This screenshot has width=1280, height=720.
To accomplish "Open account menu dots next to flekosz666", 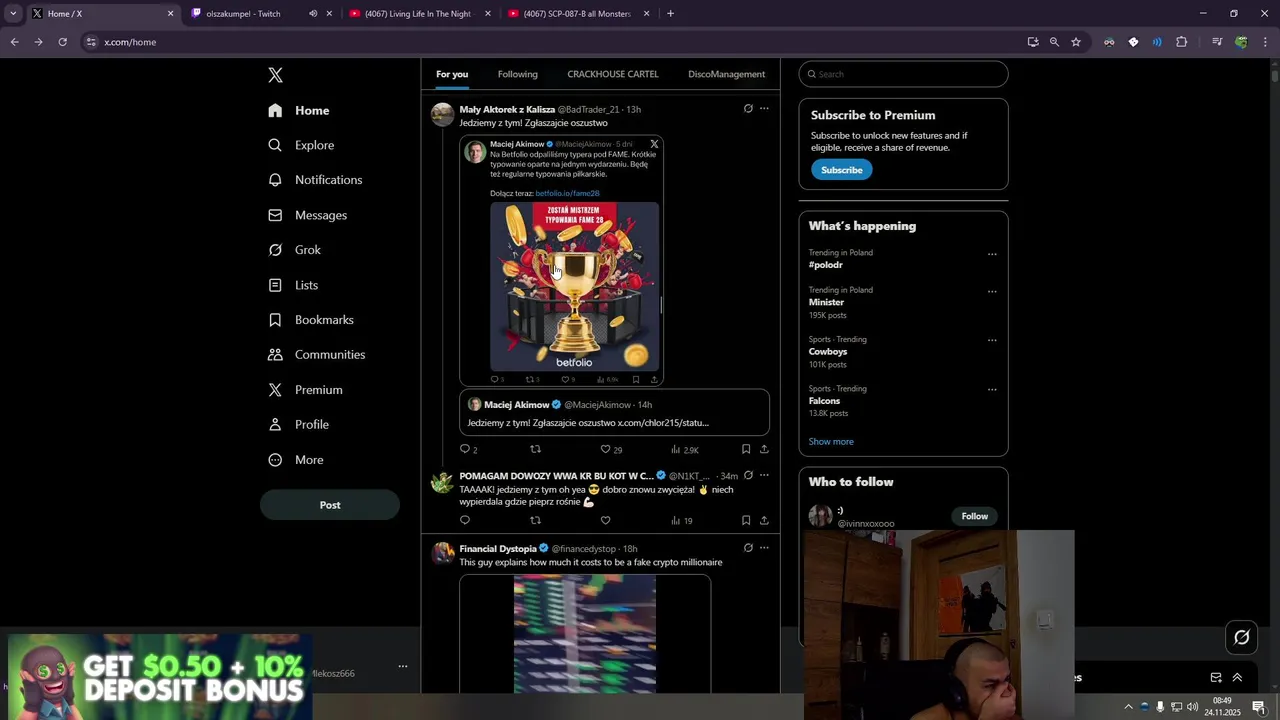I will pos(403,666).
